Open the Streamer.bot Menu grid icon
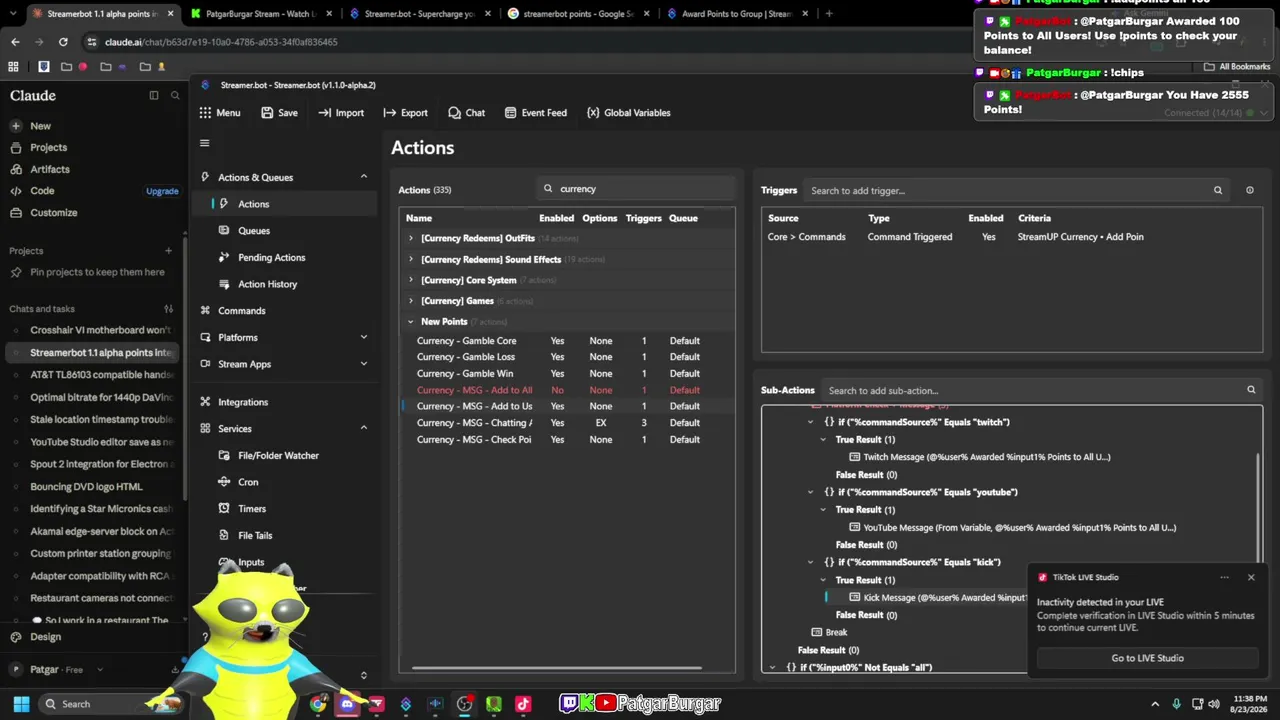 tap(205, 113)
